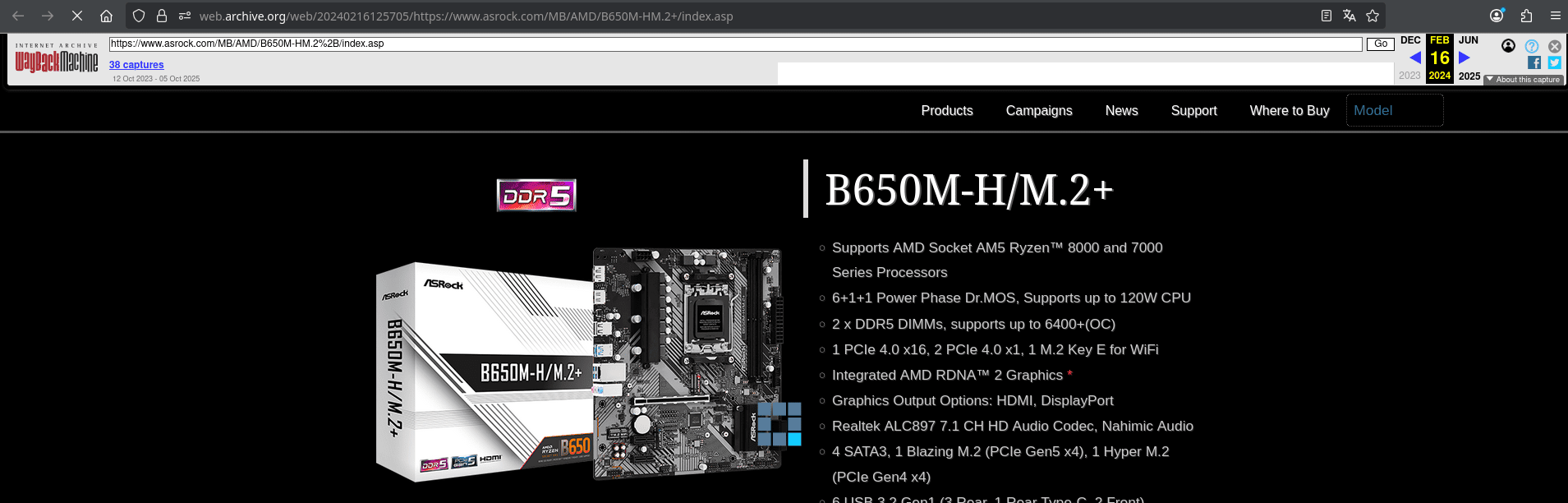Share capture on Twitter
The width and height of the screenshot is (1568, 503).
point(1555,62)
